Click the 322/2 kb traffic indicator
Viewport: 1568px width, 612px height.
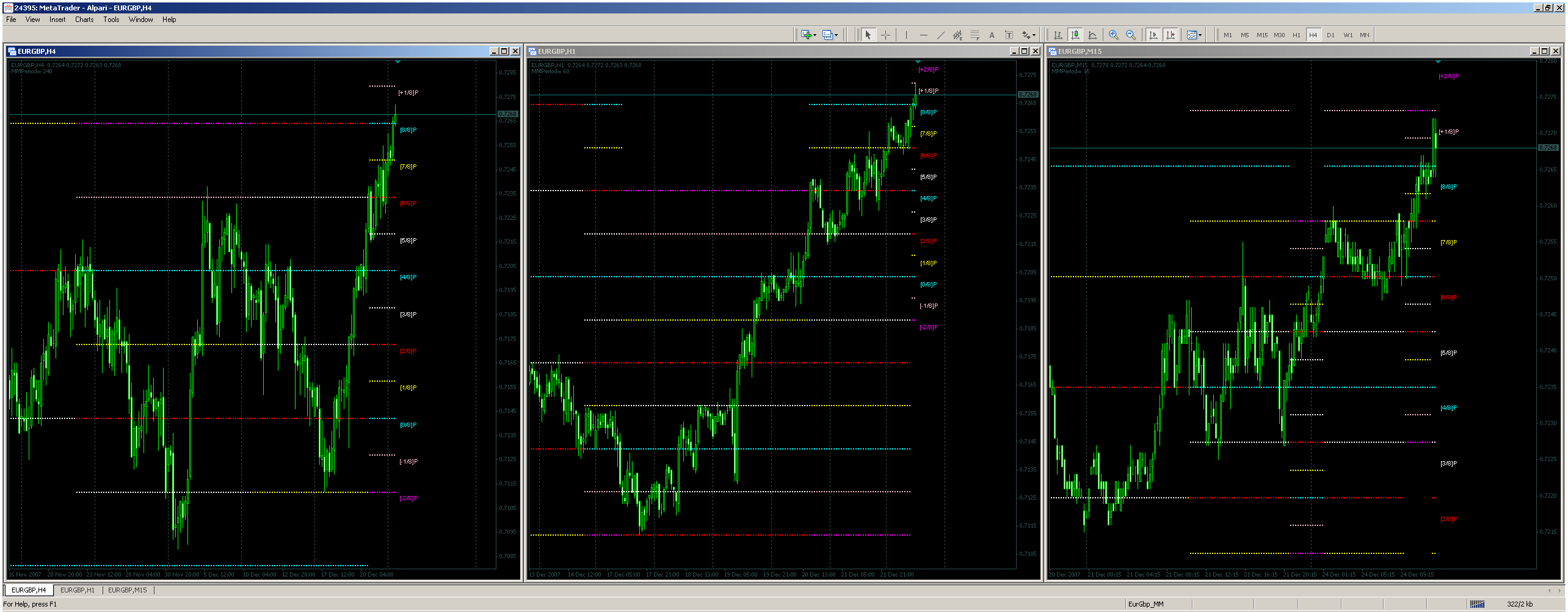pyautogui.click(x=1520, y=604)
